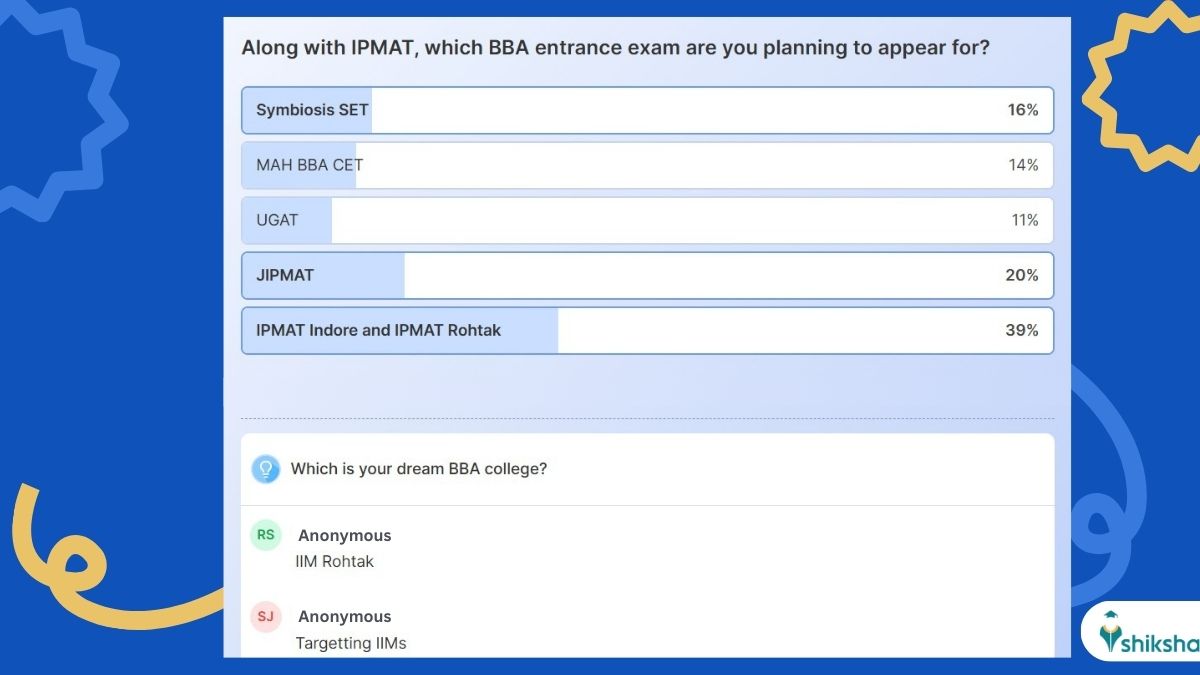1200x675 pixels.
Task: Click the 16% result on Symbiosis SET
Action: [x=1023, y=110]
